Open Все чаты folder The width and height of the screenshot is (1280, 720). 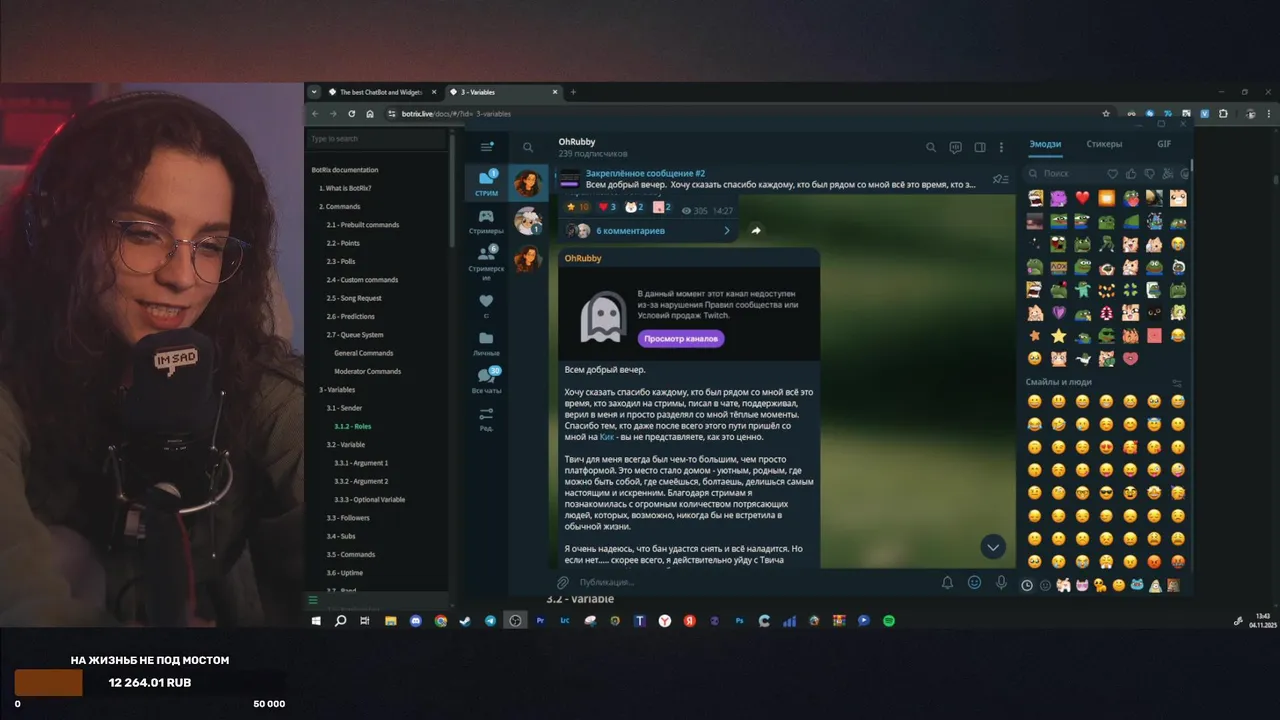pyautogui.click(x=486, y=381)
